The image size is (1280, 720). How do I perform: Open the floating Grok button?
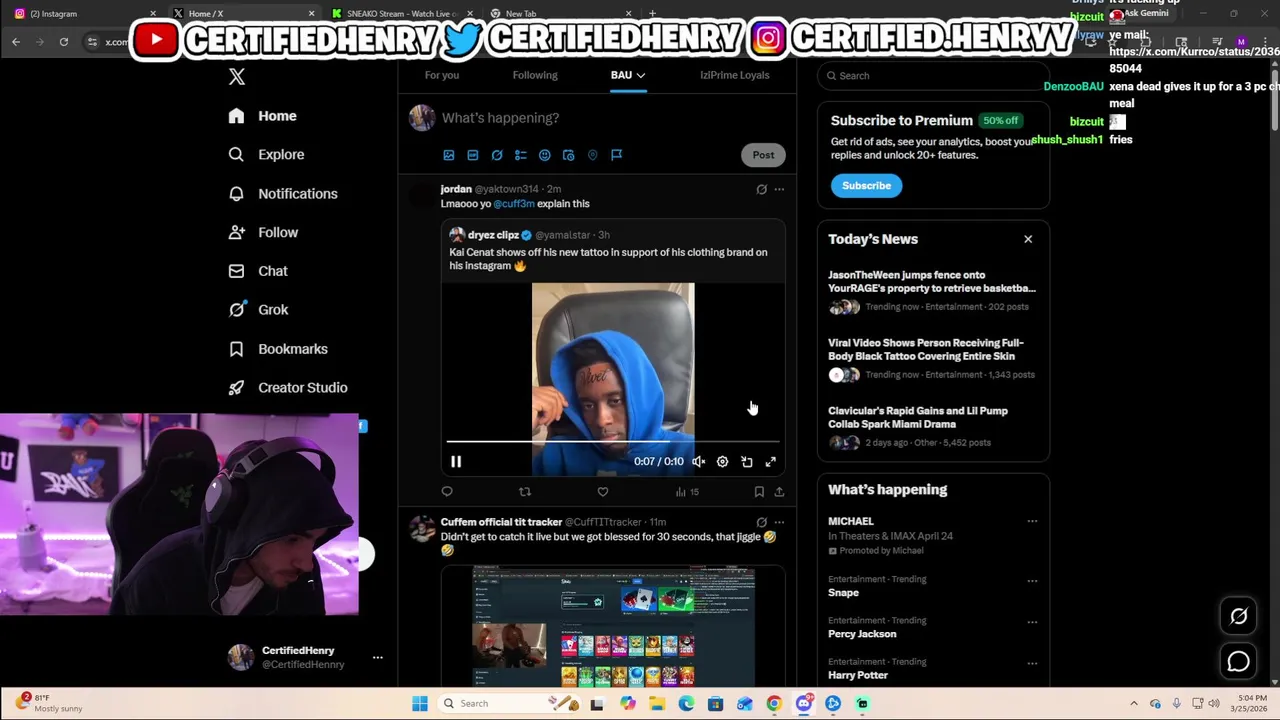coord(1239,617)
